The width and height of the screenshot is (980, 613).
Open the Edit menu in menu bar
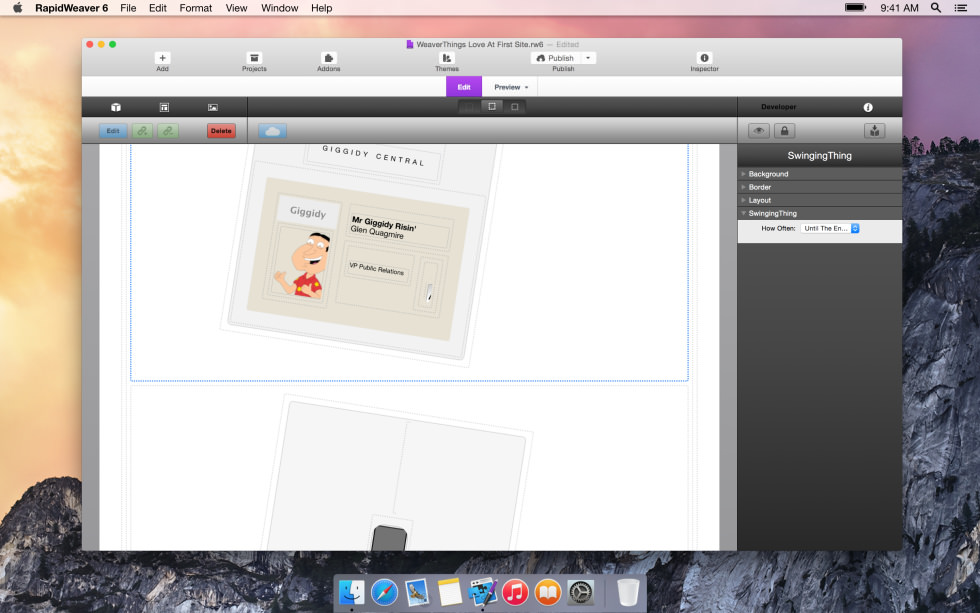(158, 8)
